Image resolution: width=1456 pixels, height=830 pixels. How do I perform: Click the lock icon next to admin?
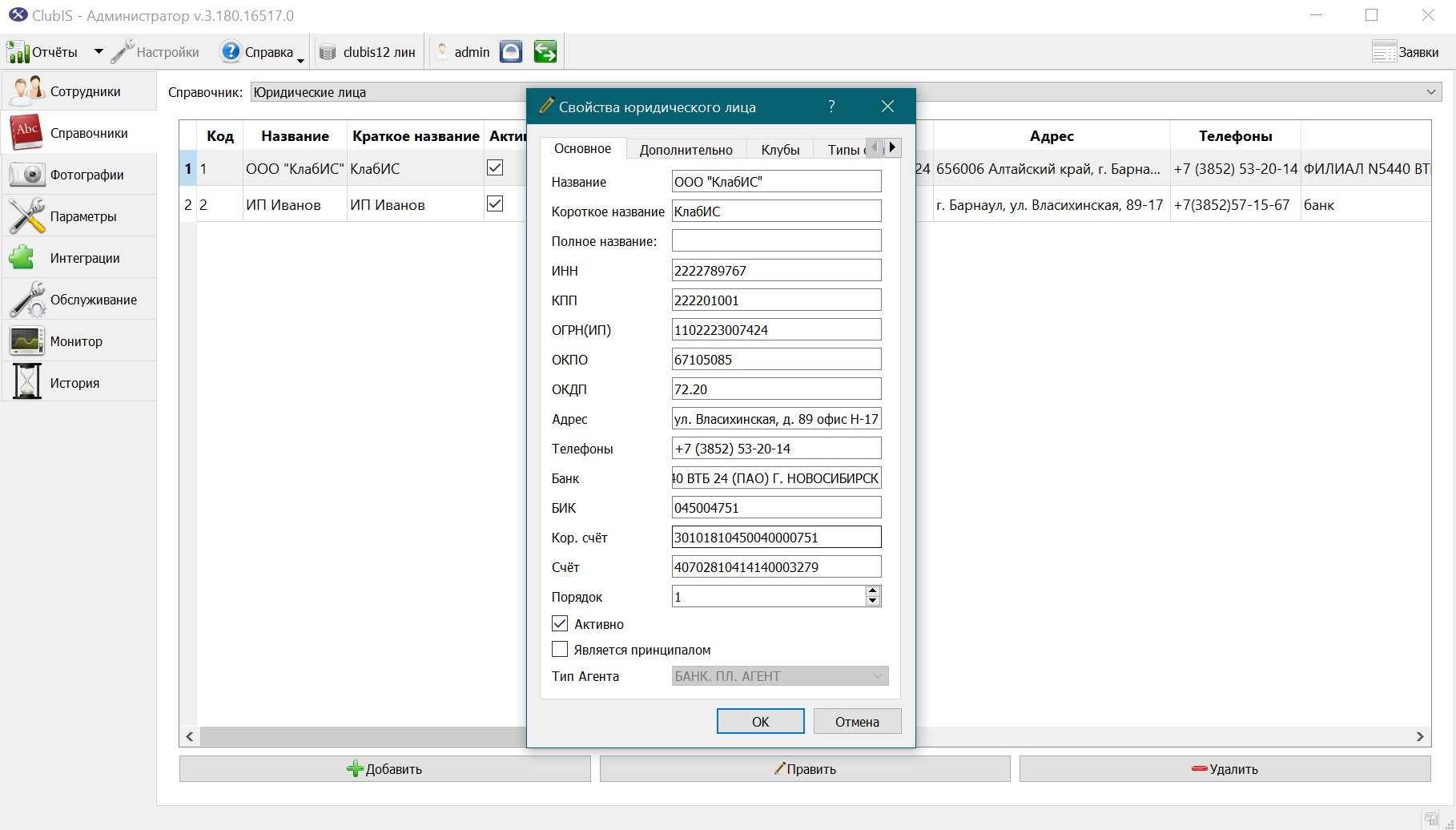pyautogui.click(x=511, y=52)
